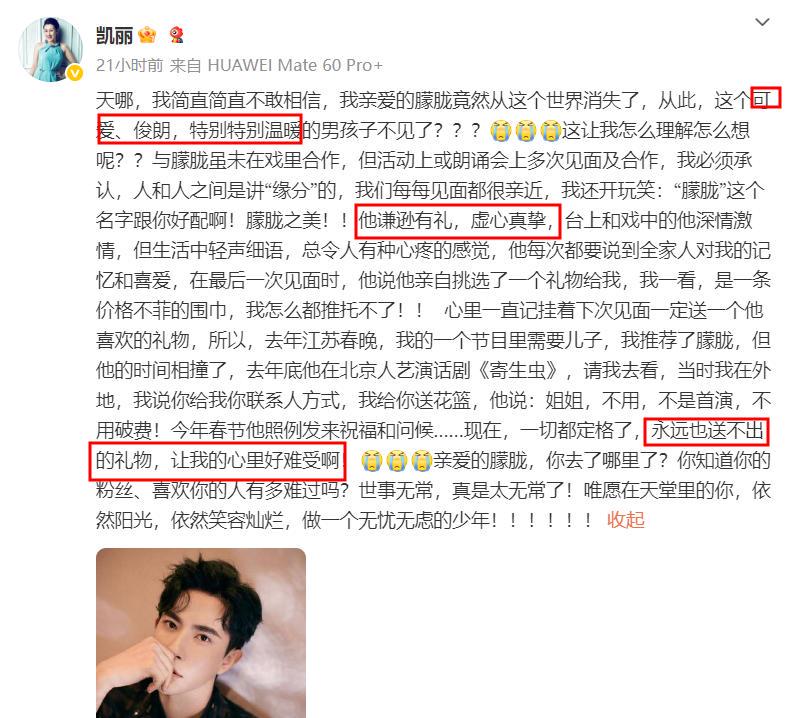Click middle crying emoji after 好难受啊
The height and width of the screenshot is (718, 795).
396,460
